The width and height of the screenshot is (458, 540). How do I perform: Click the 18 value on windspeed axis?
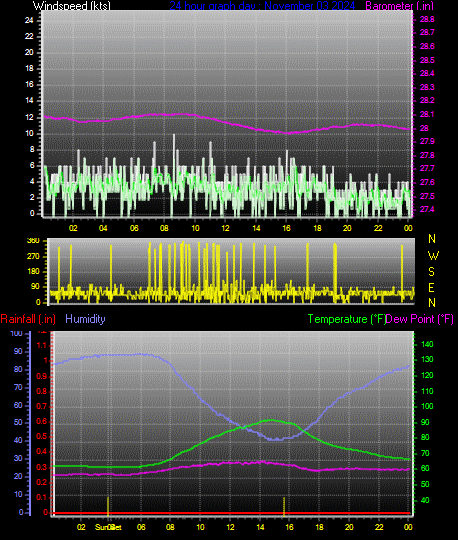click(x=29, y=69)
